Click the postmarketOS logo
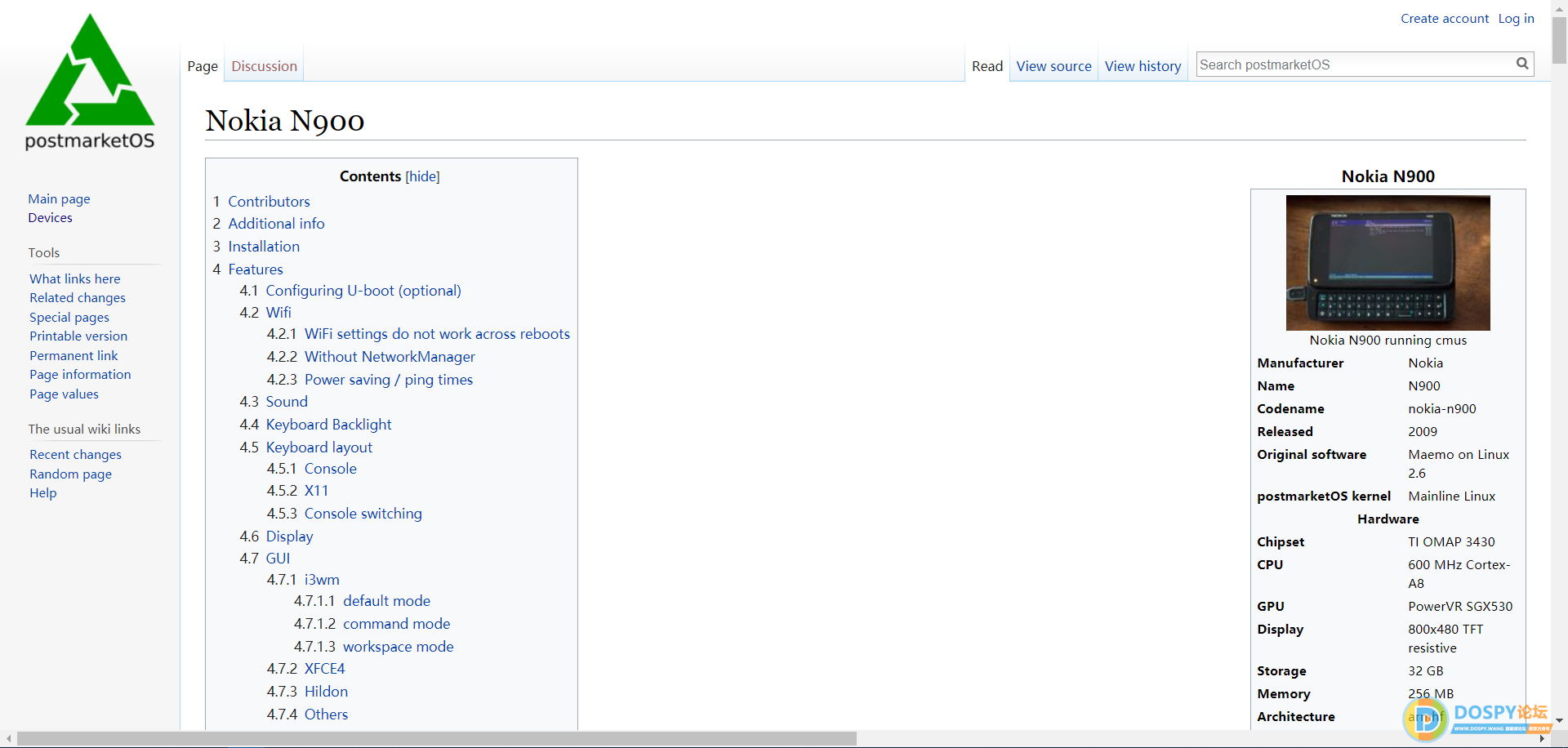Image resolution: width=1568 pixels, height=748 pixels. point(90,82)
